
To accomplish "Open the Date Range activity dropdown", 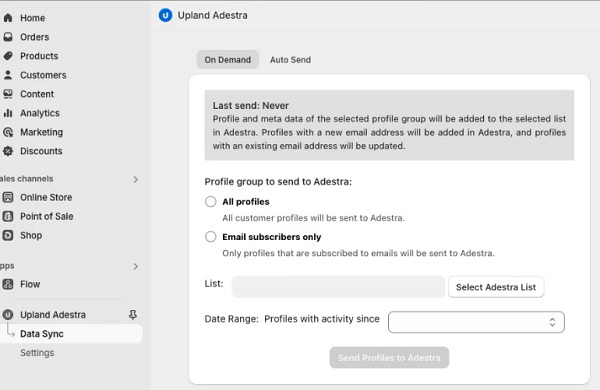I will pos(476,322).
